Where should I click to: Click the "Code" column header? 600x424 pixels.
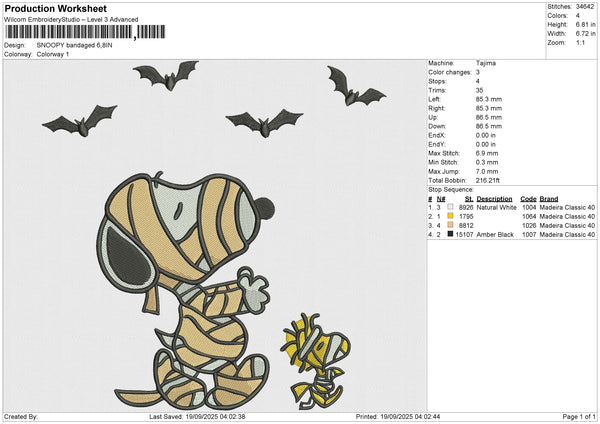coord(528,199)
